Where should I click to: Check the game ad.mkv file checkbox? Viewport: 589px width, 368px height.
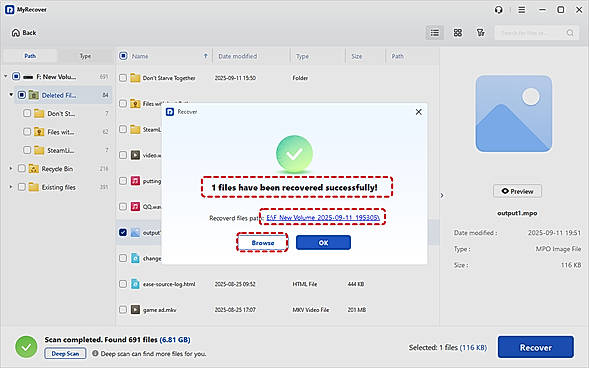[x=123, y=309]
